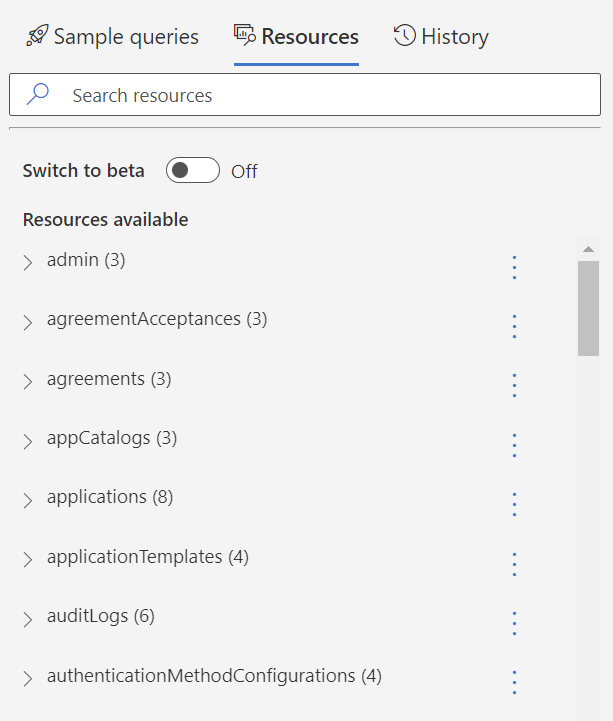The width and height of the screenshot is (613, 721).
Task: Click the applications (8) resource label
Action: pos(110,497)
